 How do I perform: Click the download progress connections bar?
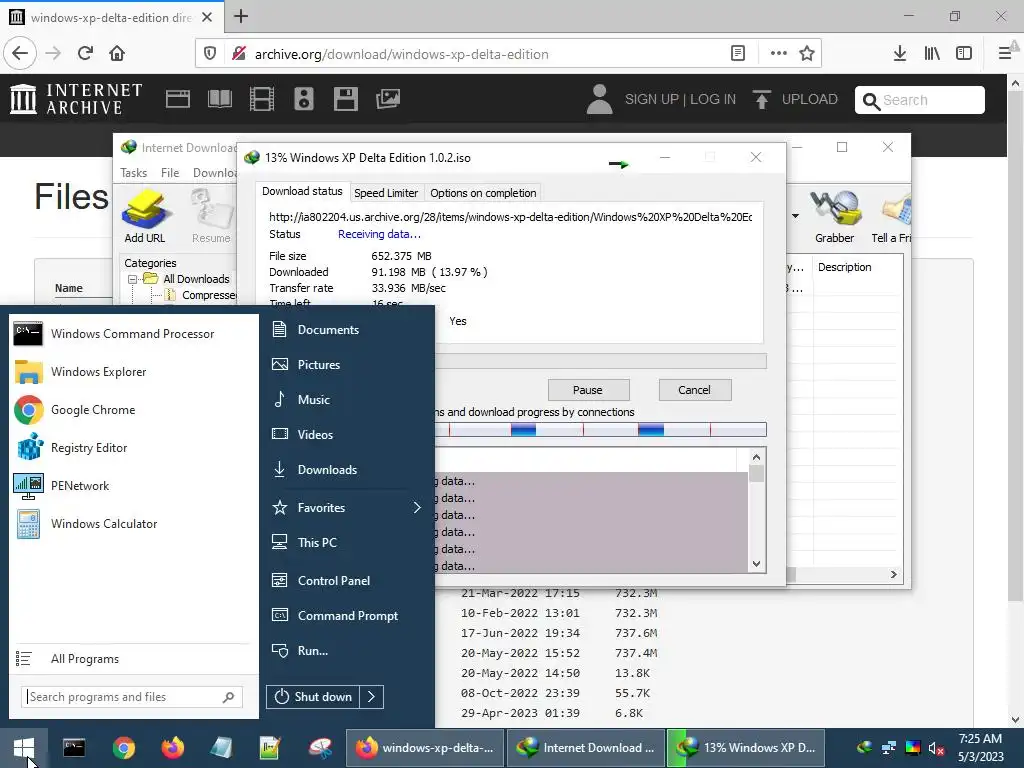(601, 430)
